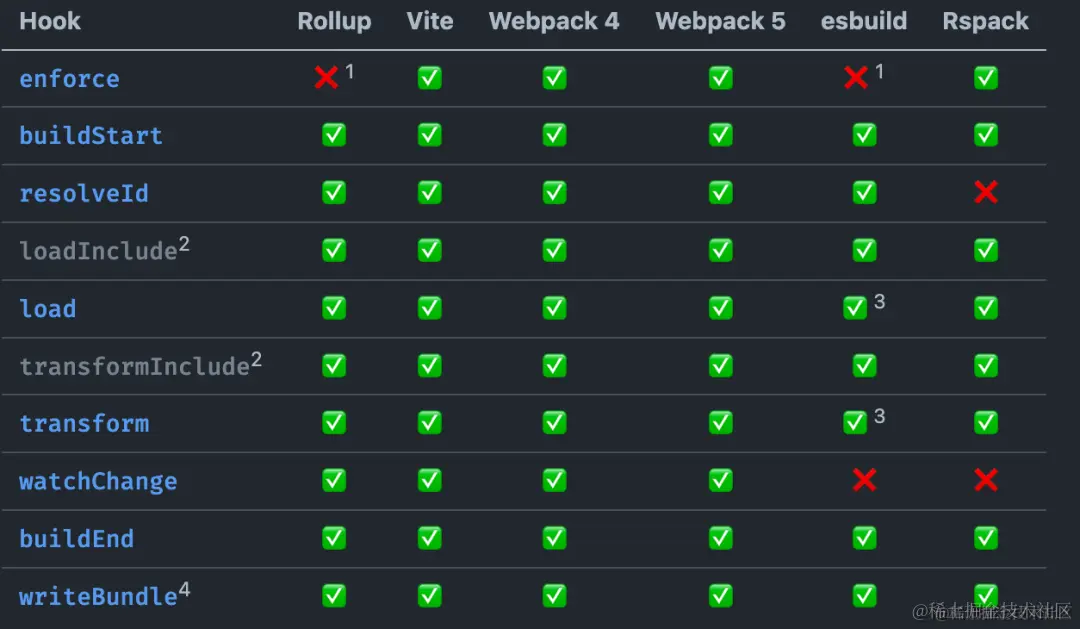
Task: Click the green check for loadInclude under Webpack 4
Action: [554, 250]
